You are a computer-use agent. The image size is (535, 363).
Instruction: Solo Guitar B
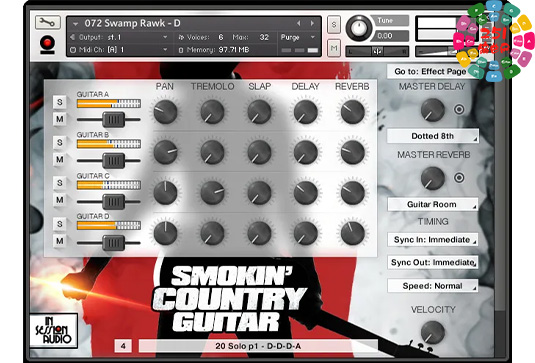click(x=60, y=142)
